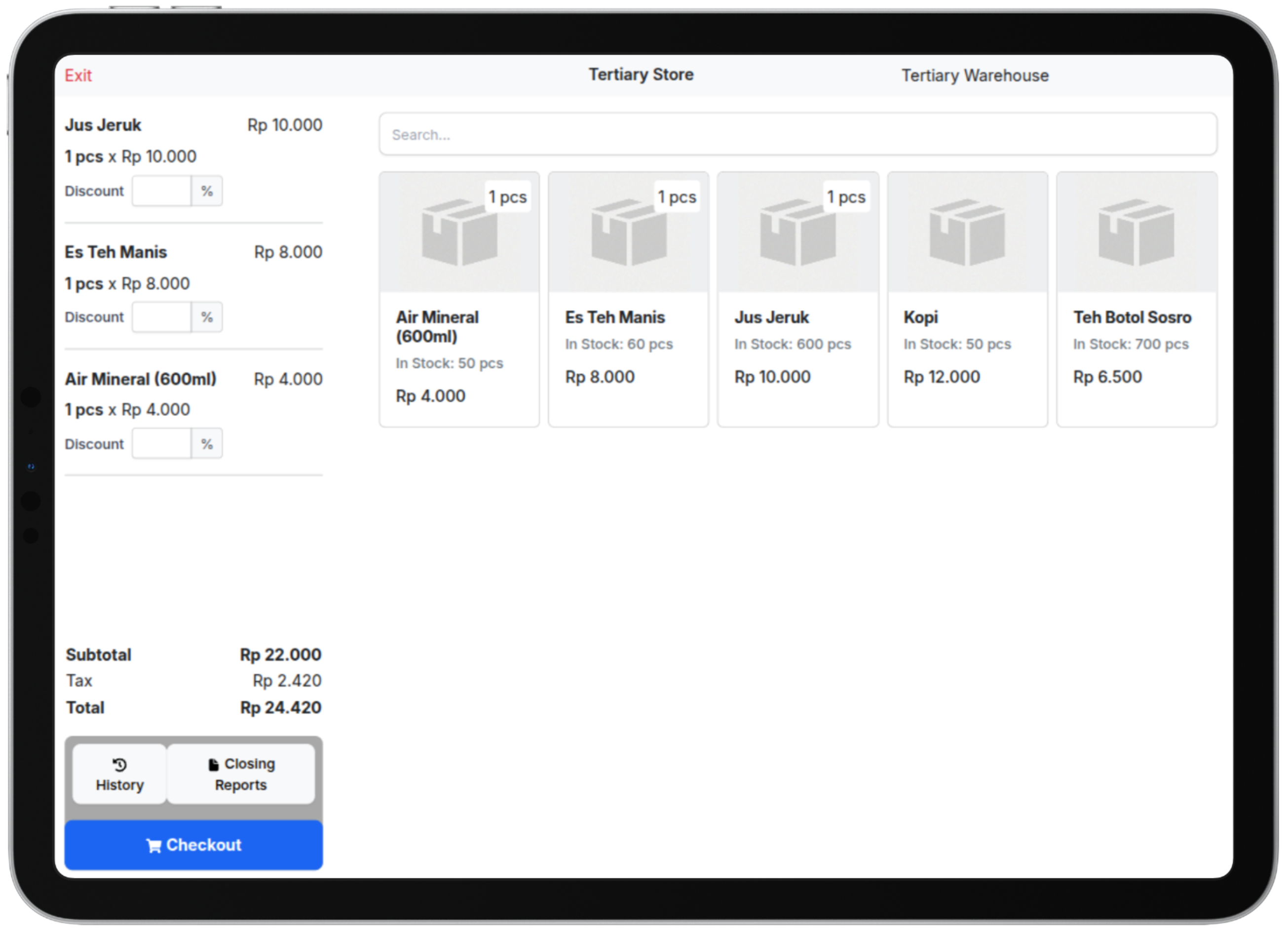Click 'In Stock: 600 pcs' text

click(x=793, y=345)
